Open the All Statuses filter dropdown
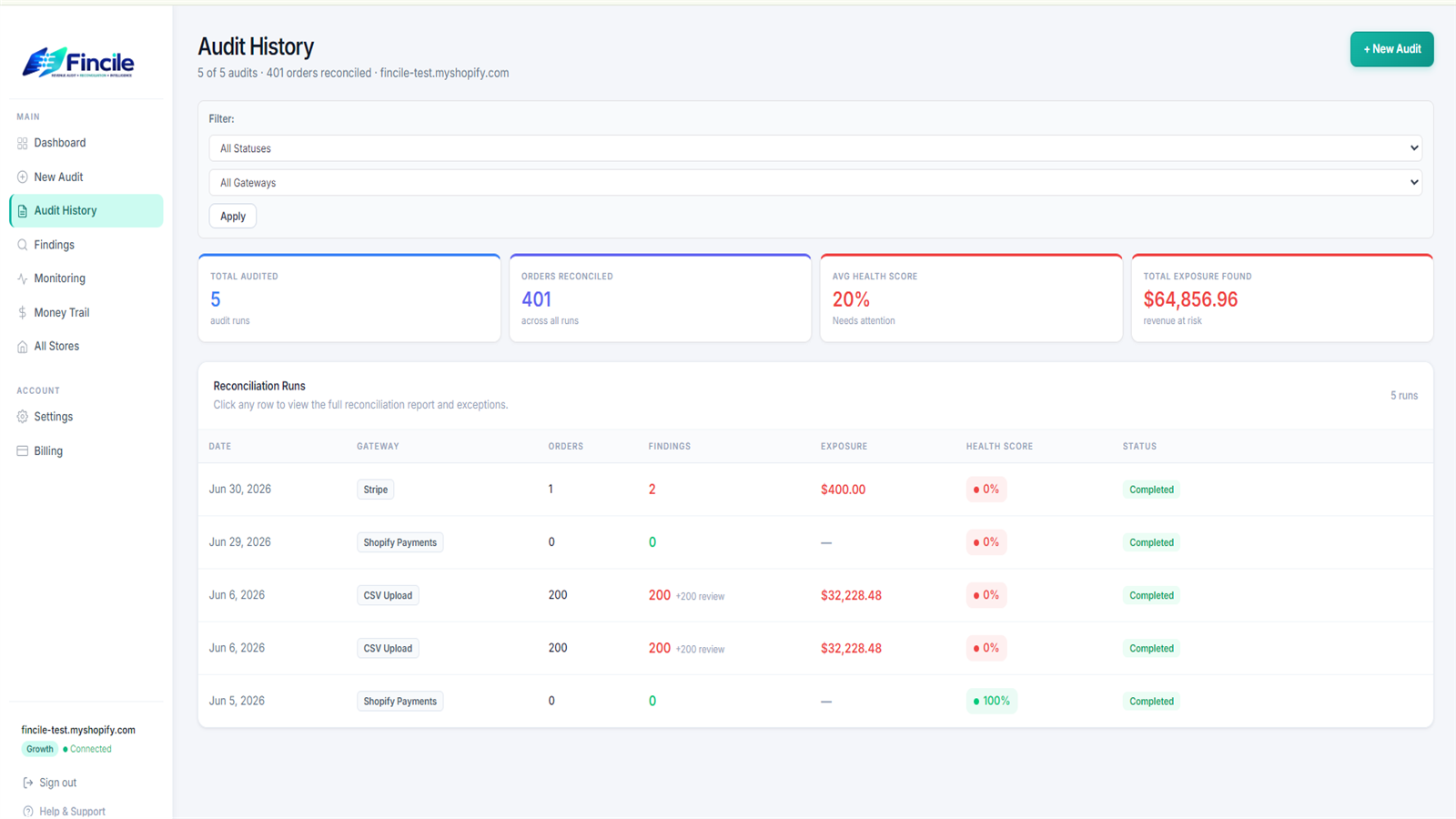This screenshot has height=819, width=1456. pyautogui.click(x=815, y=148)
